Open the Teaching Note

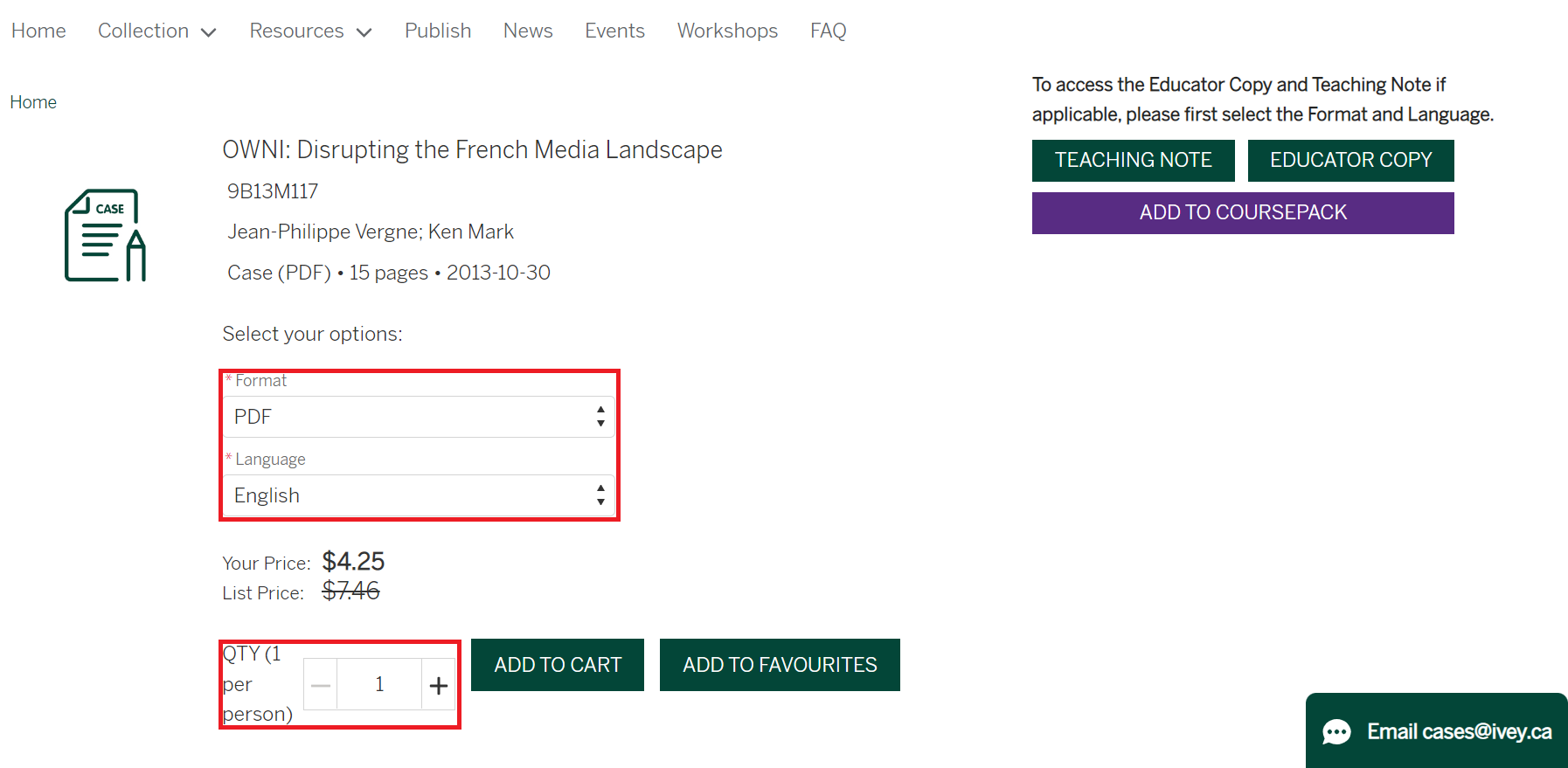click(x=1133, y=161)
